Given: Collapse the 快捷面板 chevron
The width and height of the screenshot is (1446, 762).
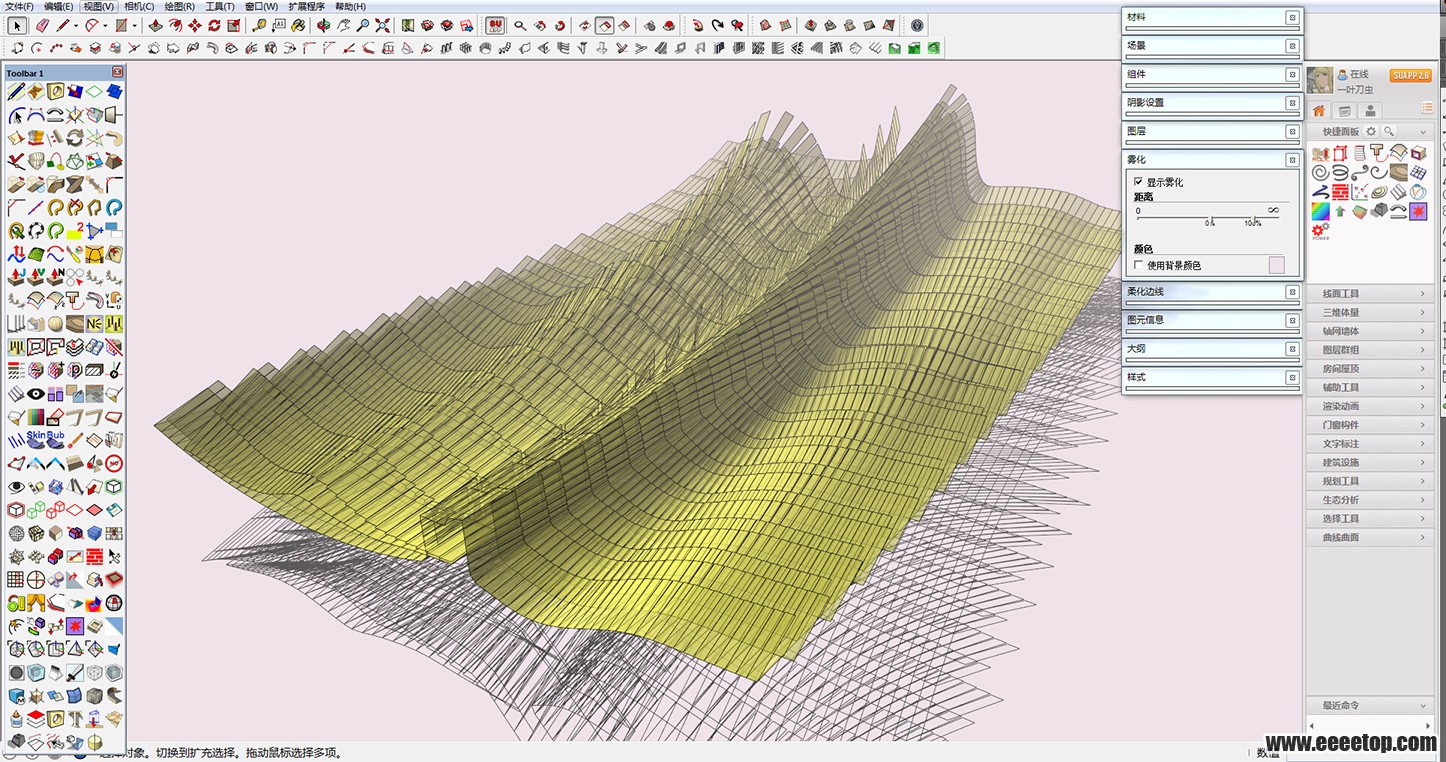Looking at the screenshot, I should click(x=1423, y=132).
